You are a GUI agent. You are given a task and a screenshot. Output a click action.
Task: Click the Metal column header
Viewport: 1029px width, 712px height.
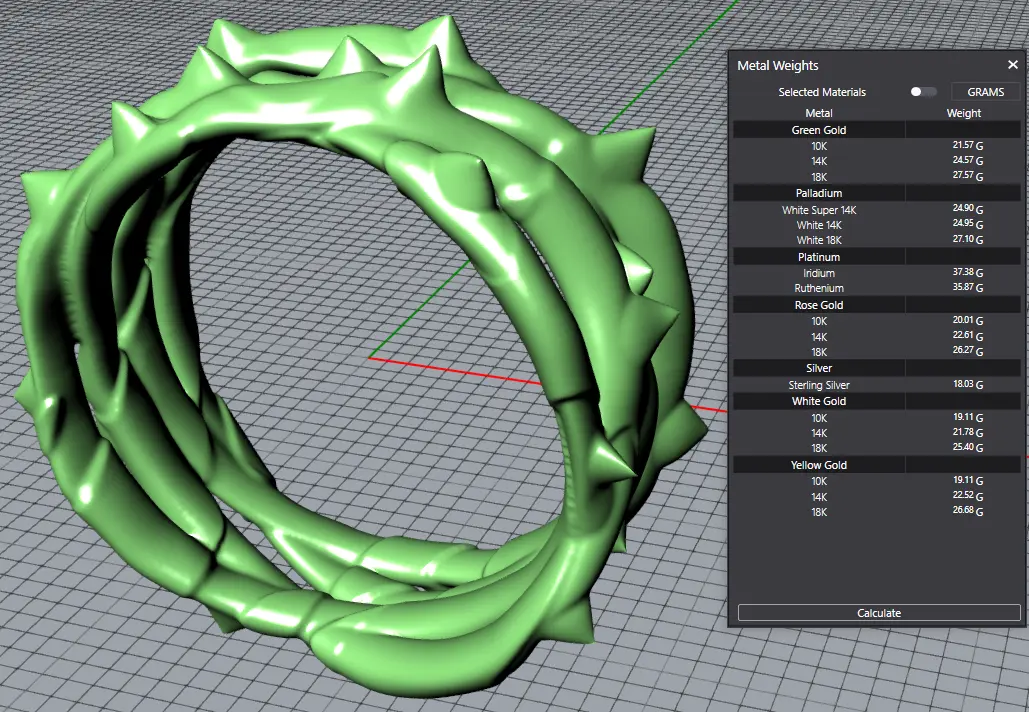point(819,113)
